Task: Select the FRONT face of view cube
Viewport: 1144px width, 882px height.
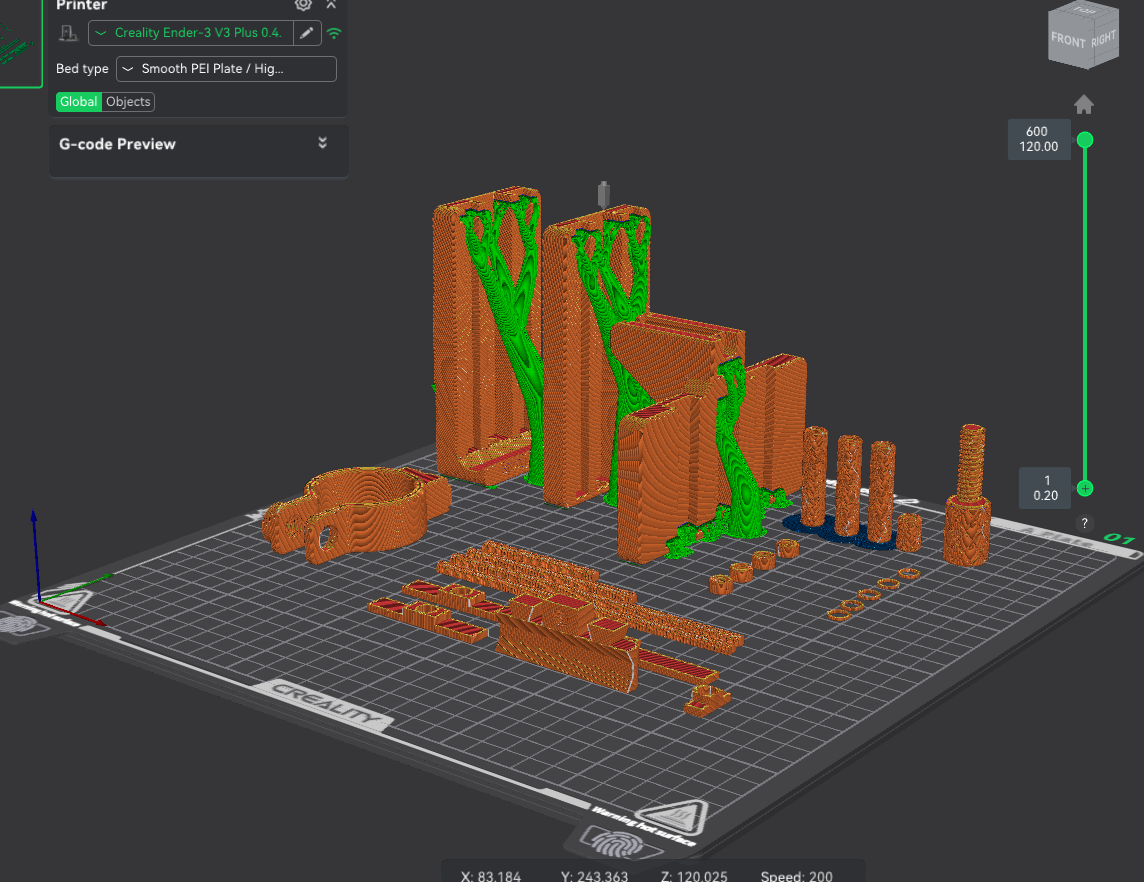Action: point(1068,41)
